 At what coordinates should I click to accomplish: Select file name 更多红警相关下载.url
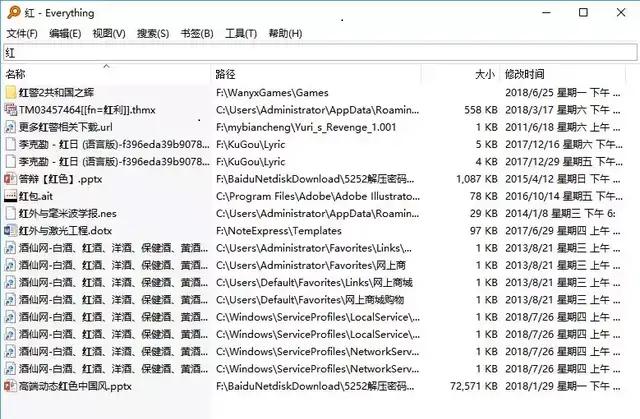pyautogui.click(x=66, y=127)
